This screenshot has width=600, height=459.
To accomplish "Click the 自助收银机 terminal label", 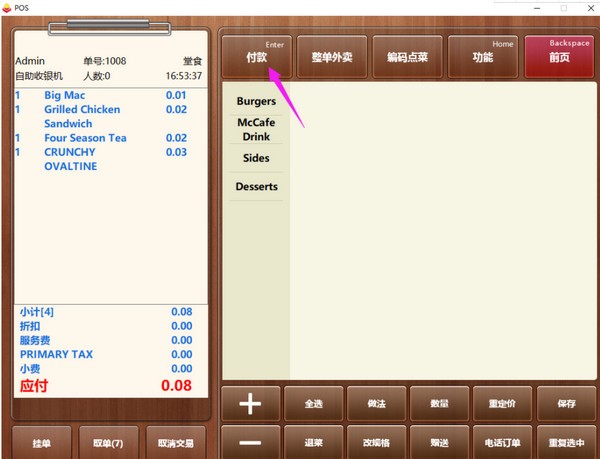I will [39, 76].
